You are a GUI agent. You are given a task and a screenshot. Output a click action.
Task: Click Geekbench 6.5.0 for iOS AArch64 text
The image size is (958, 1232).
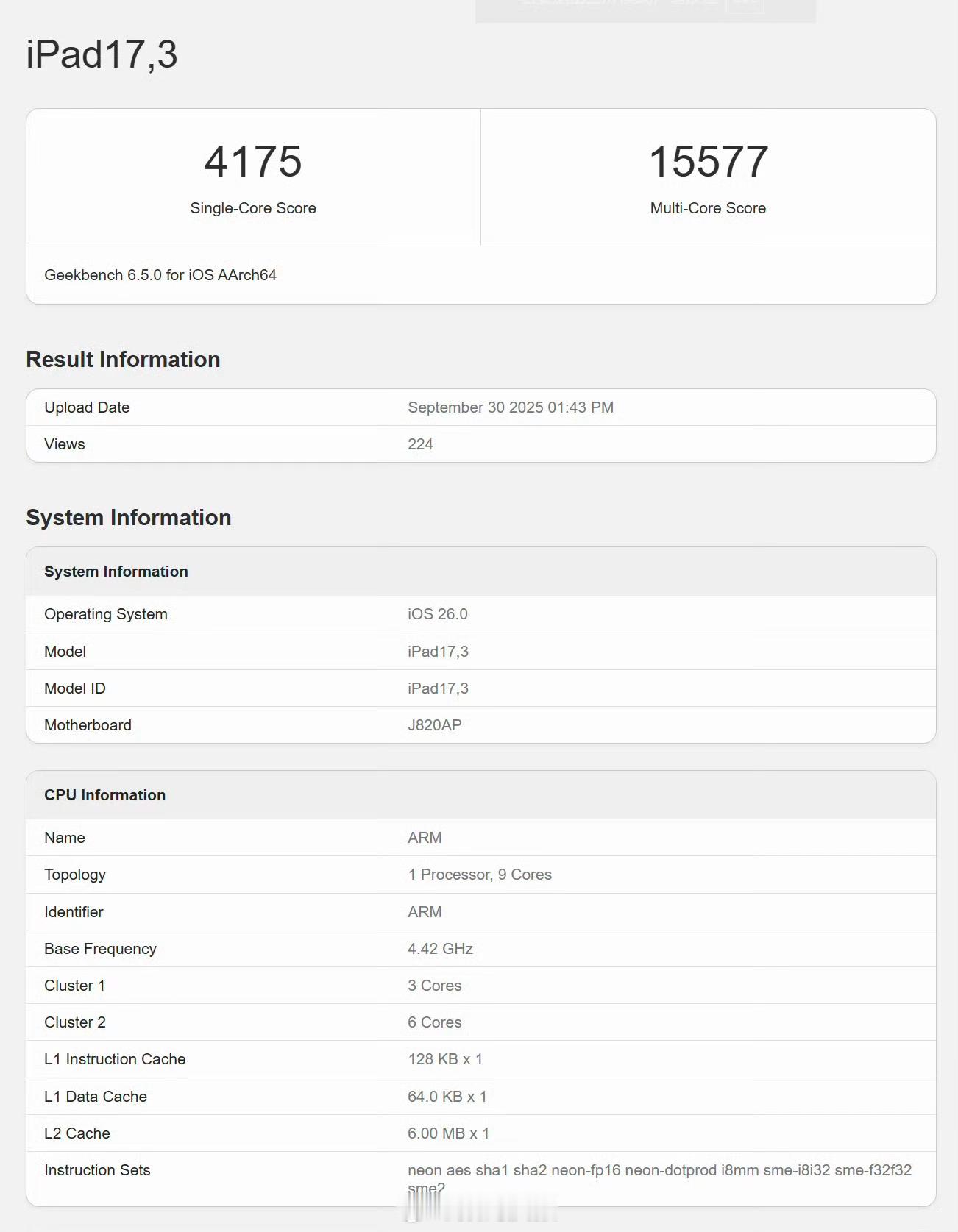(160, 275)
